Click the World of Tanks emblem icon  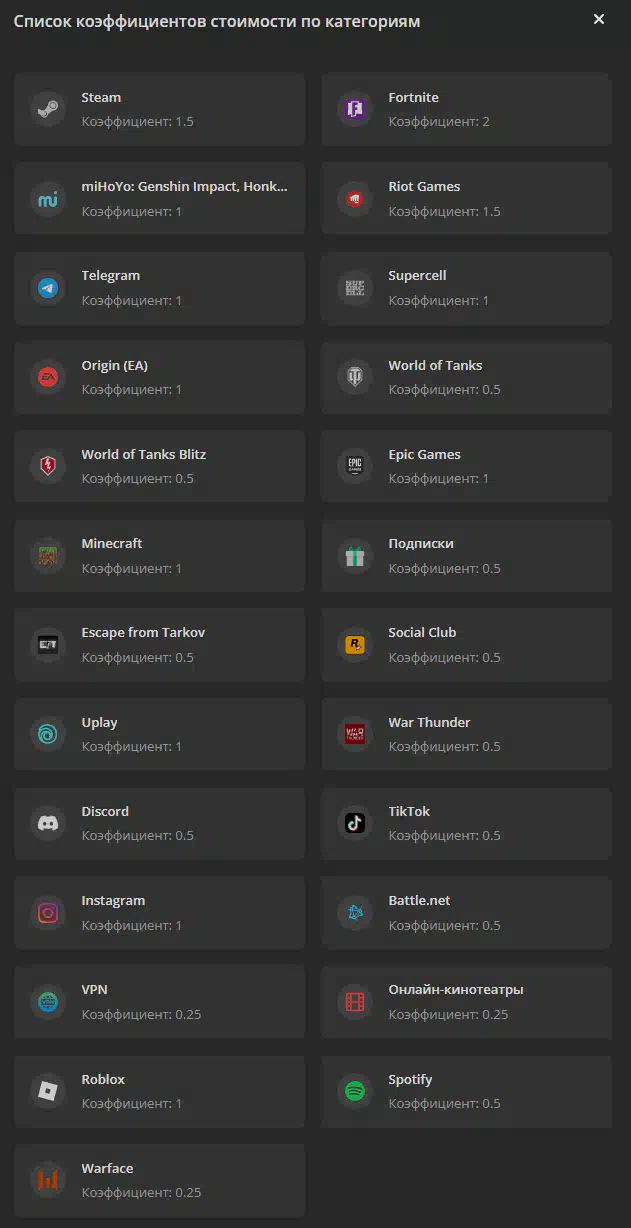pos(354,377)
